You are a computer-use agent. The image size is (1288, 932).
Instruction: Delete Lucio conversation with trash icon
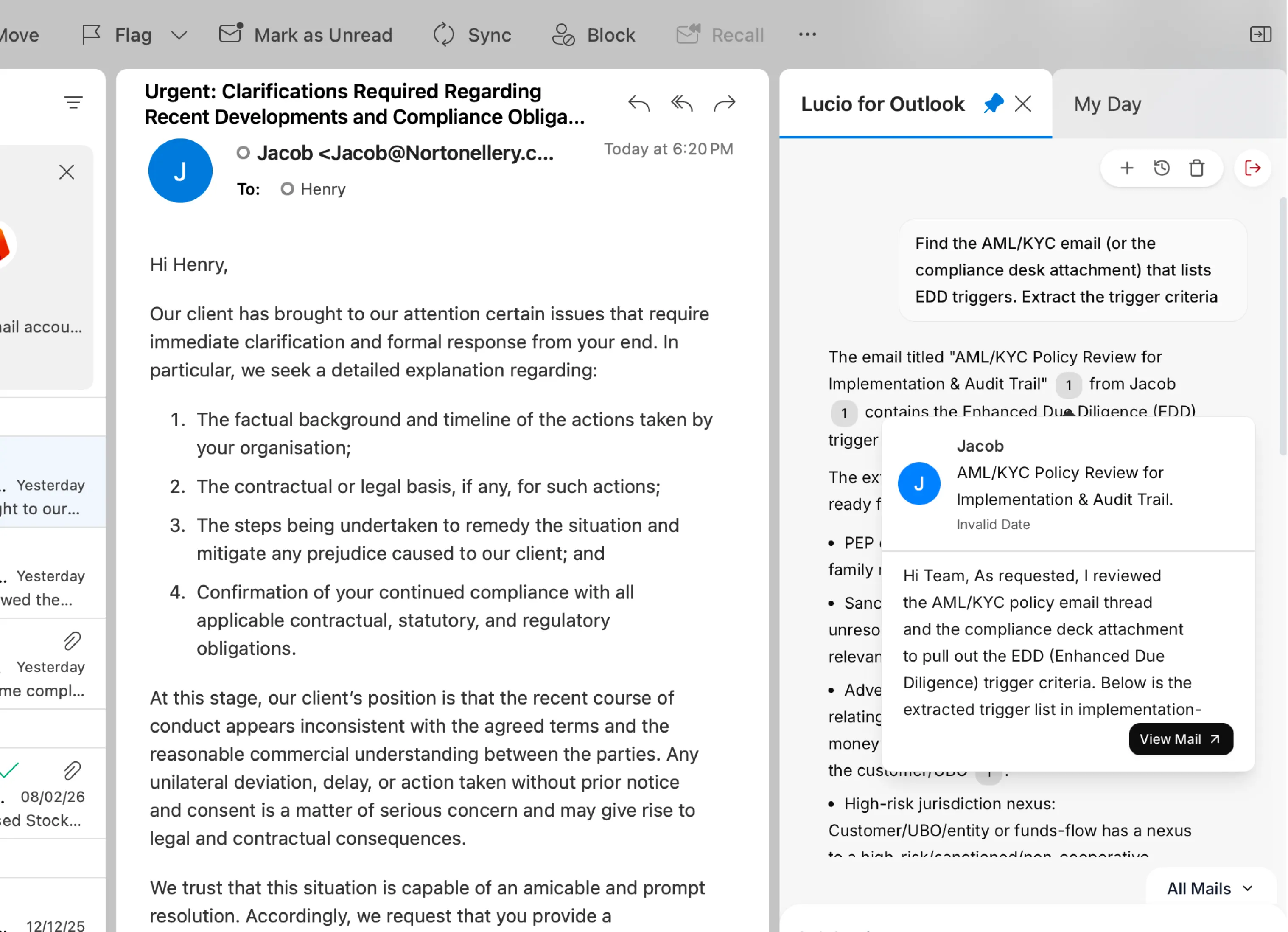1196,168
